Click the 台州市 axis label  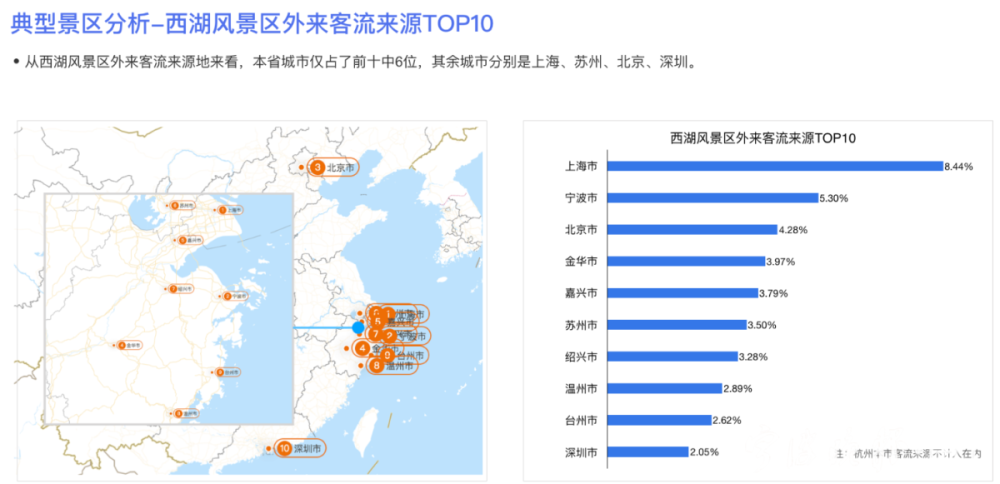click(581, 420)
